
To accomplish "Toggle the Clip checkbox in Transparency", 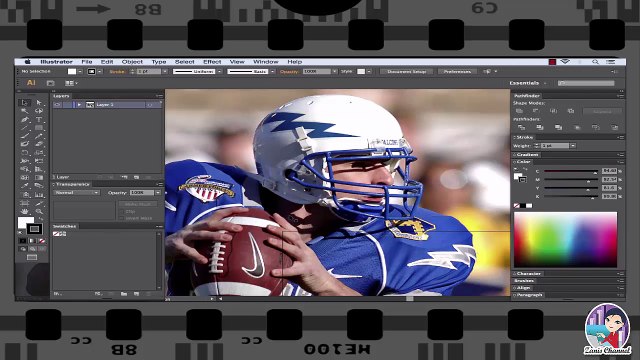I will (122, 212).
